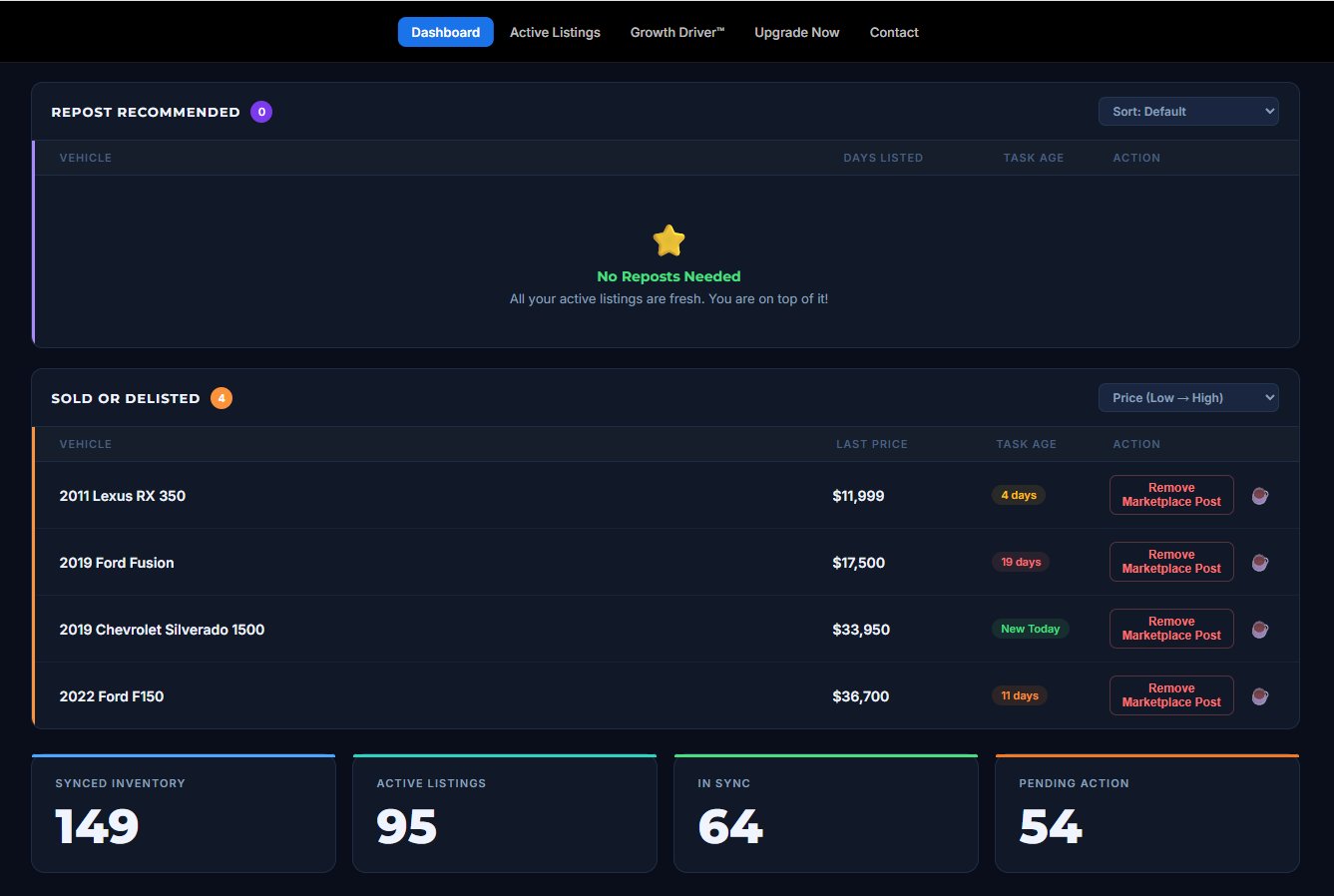Remove Marketplace Post for 2011 Lexus RX 350
Image resolution: width=1334 pixels, height=896 pixels.
(1171, 495)
